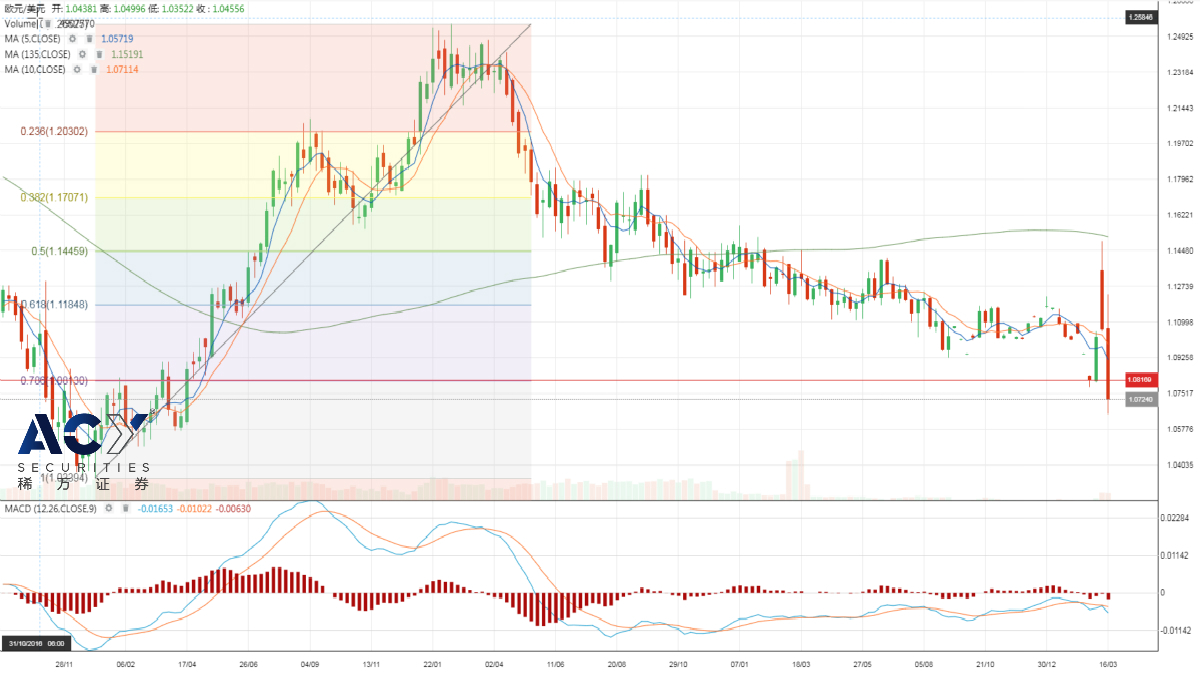Click the 1.25846 crosshair price label

tap(1141, 18)
